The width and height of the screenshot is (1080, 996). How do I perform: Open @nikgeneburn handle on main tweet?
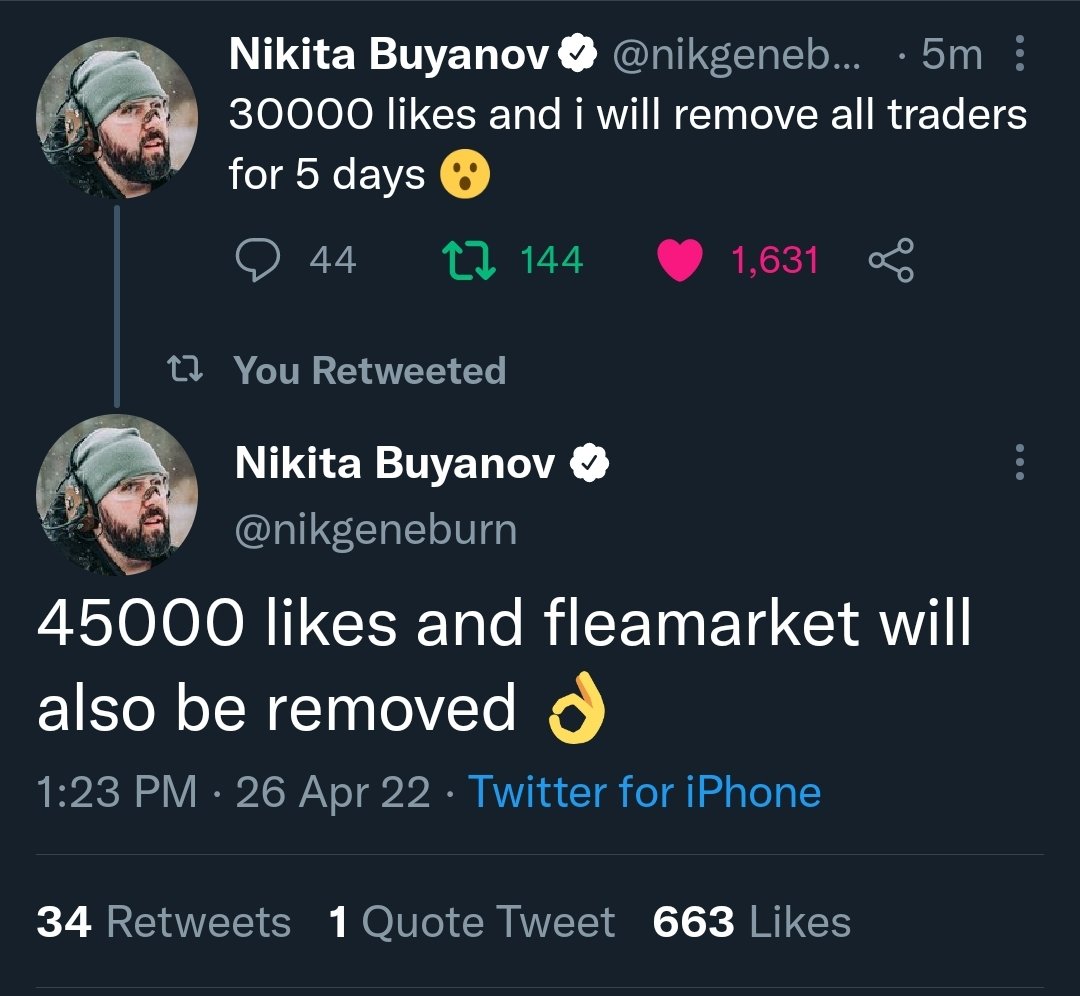coord(376,530)
